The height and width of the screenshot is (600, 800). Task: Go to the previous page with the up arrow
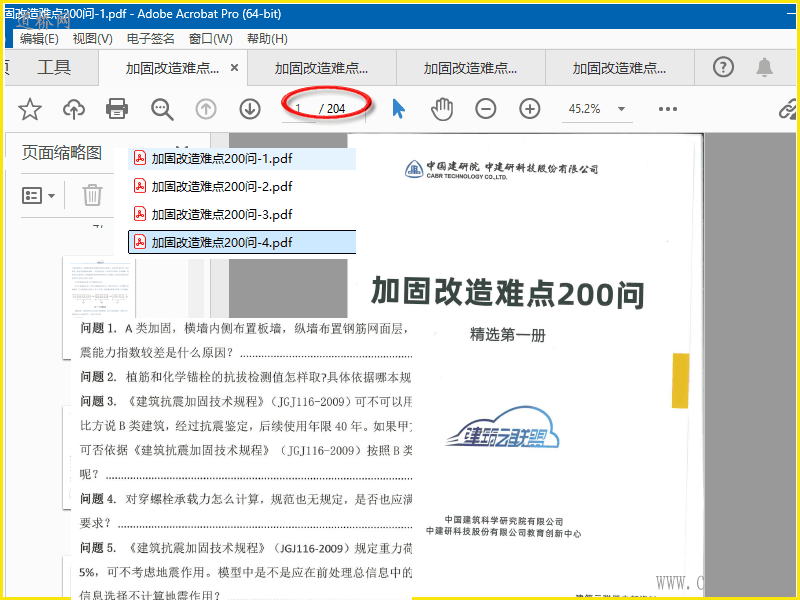click(206, 109)
